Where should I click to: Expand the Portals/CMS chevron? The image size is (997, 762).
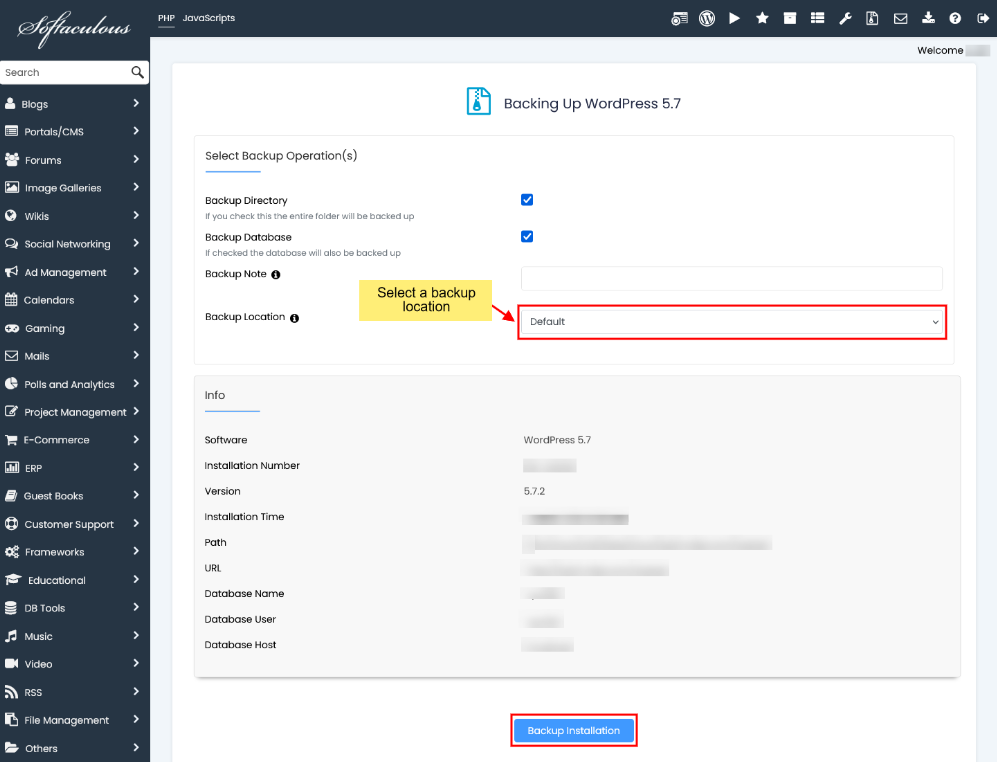coord(136,131)
